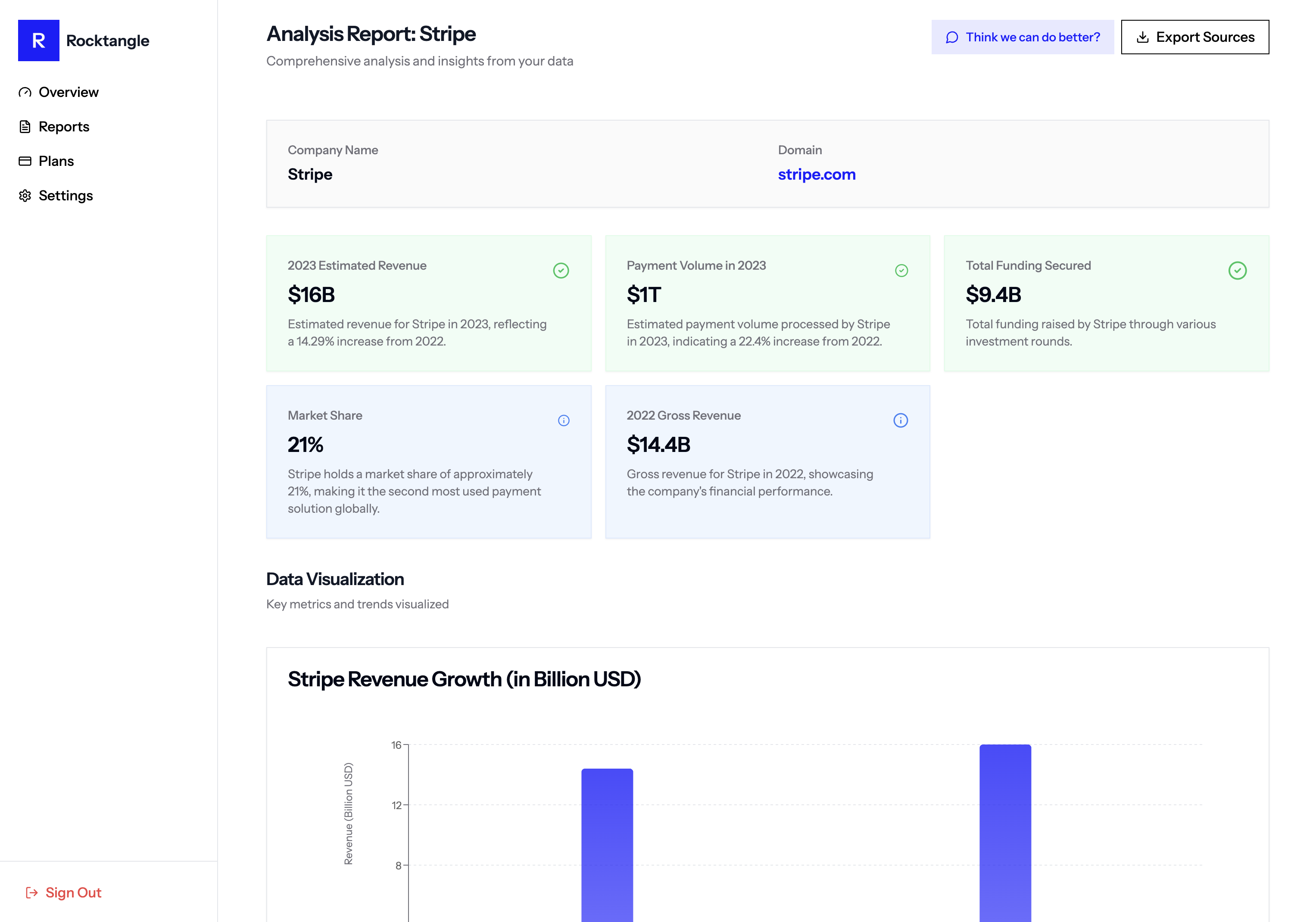The width and height of the screenshot is (1316, 922).
Task: Click the info icon on Market Share card
Action: (x=564, y=421)
